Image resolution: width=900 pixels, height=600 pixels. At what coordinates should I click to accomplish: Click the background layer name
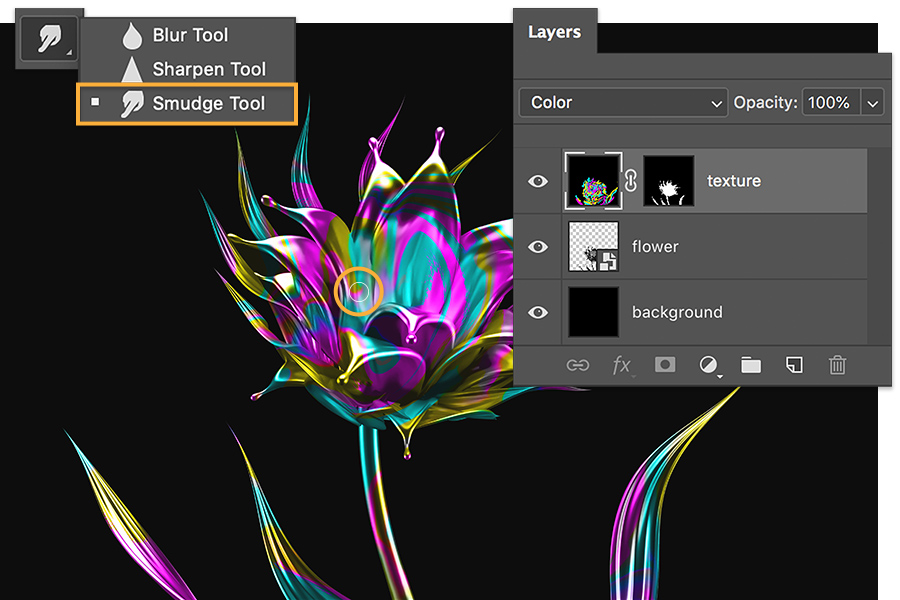tap(677, 312)
